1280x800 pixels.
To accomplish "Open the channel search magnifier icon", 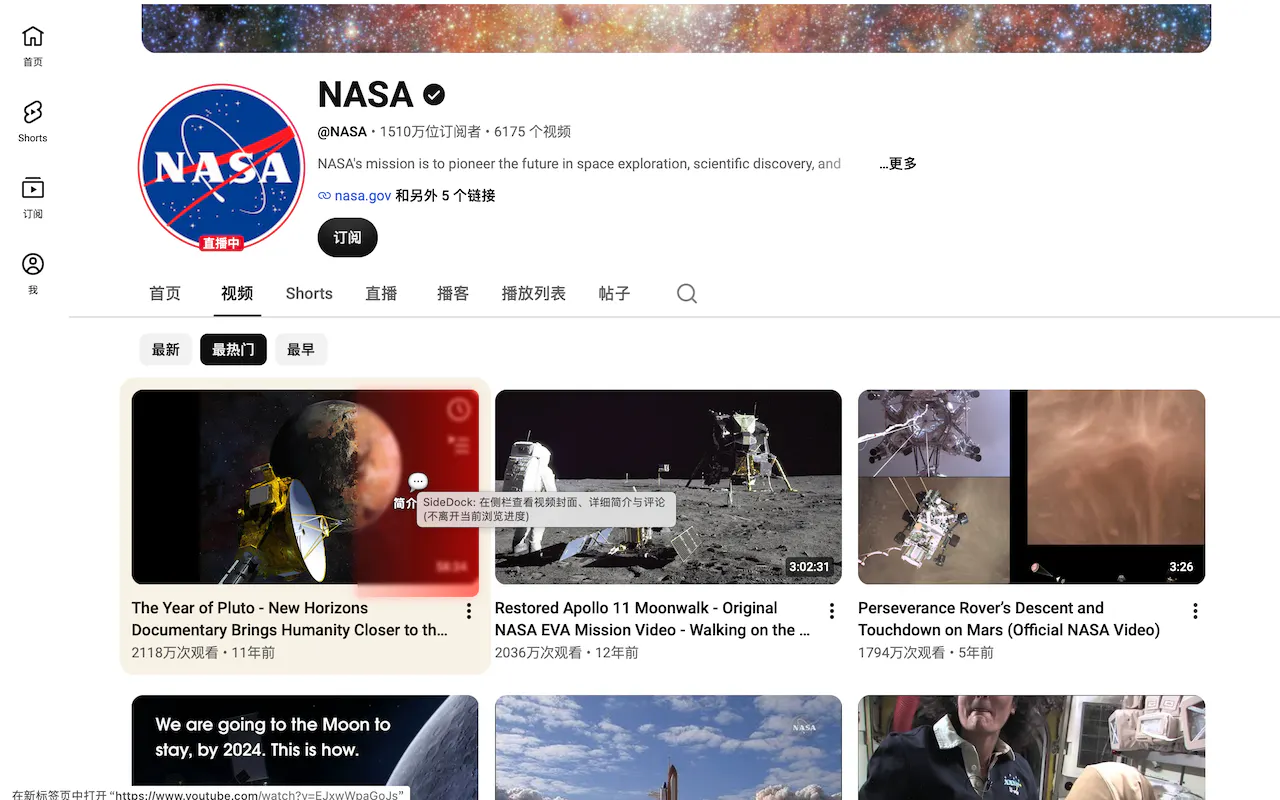I will 687,293.
